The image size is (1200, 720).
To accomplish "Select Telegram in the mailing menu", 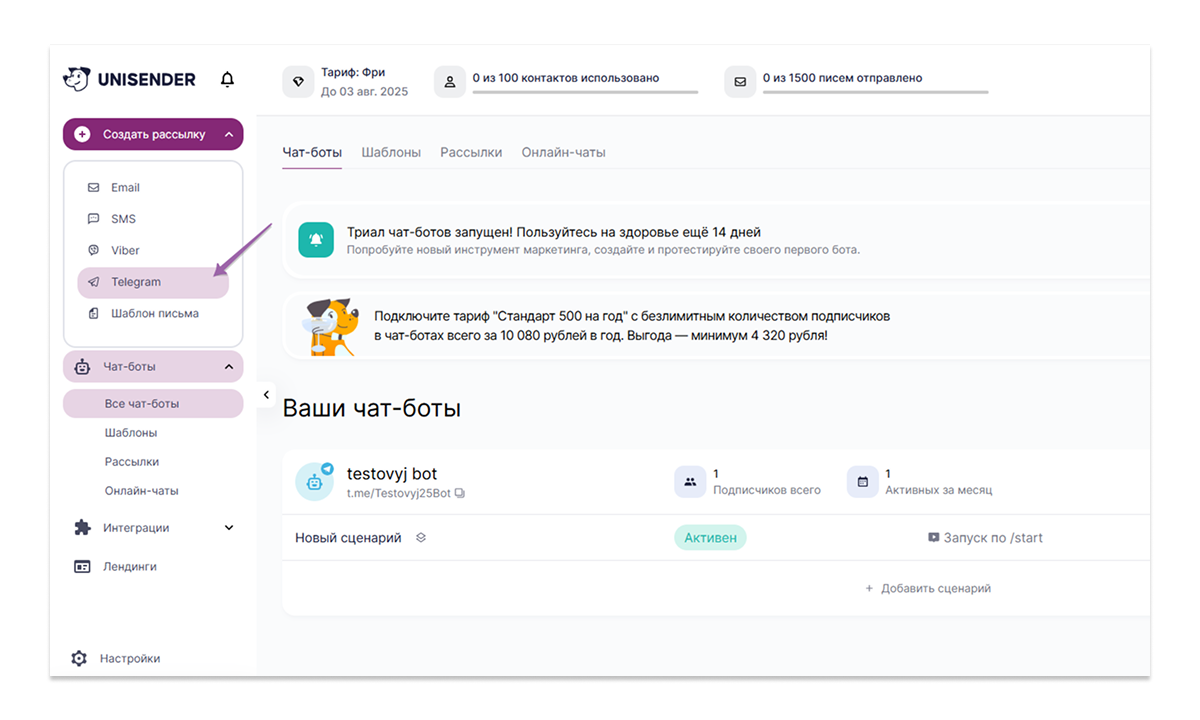I will point(136,282).
